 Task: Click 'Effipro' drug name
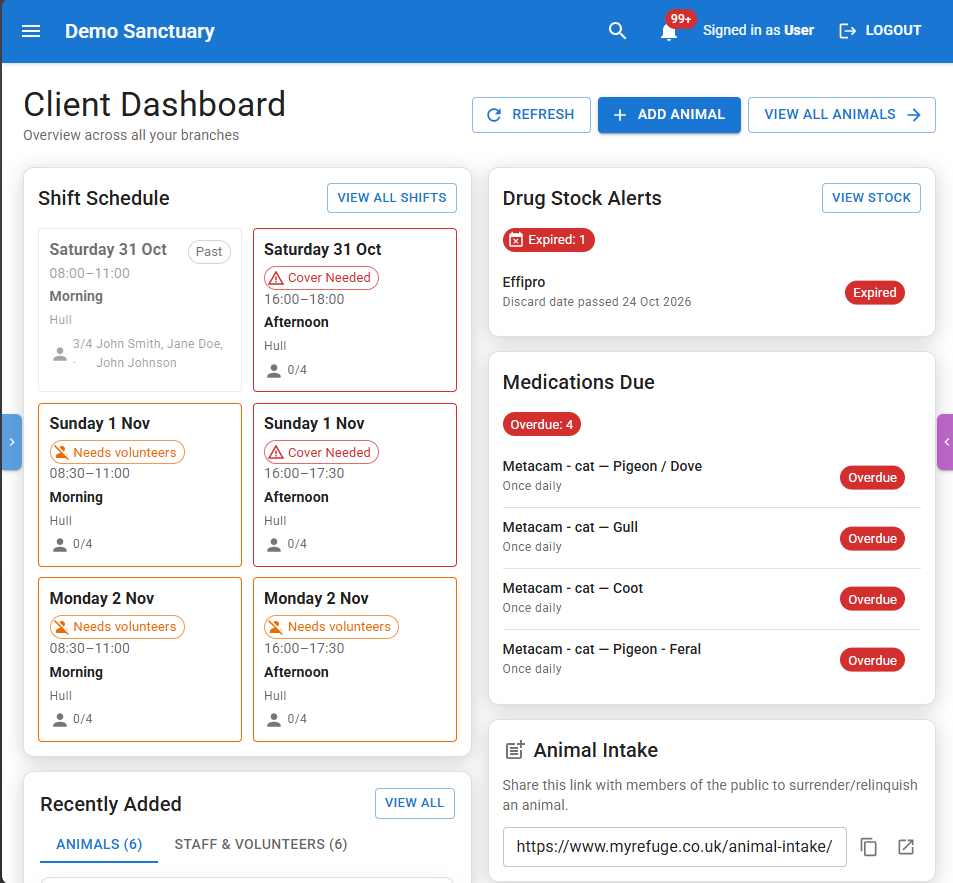click(524, 282)
